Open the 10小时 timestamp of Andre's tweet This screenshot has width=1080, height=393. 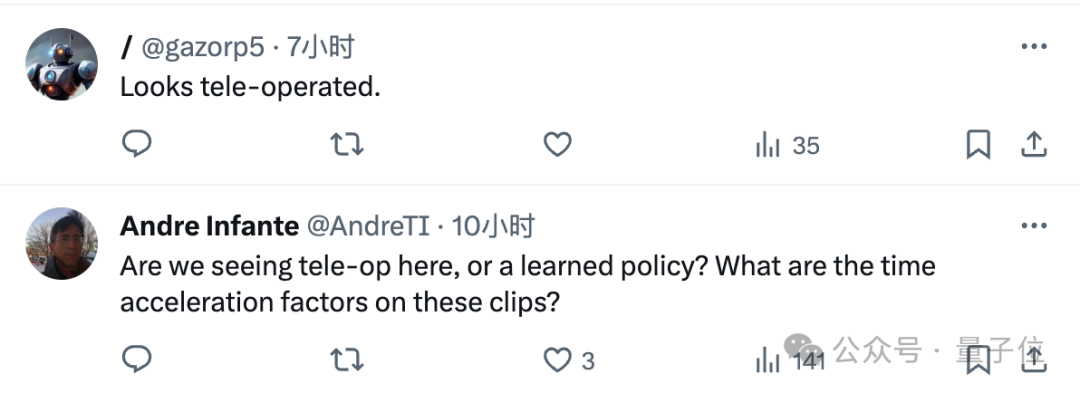click(493, 226)
